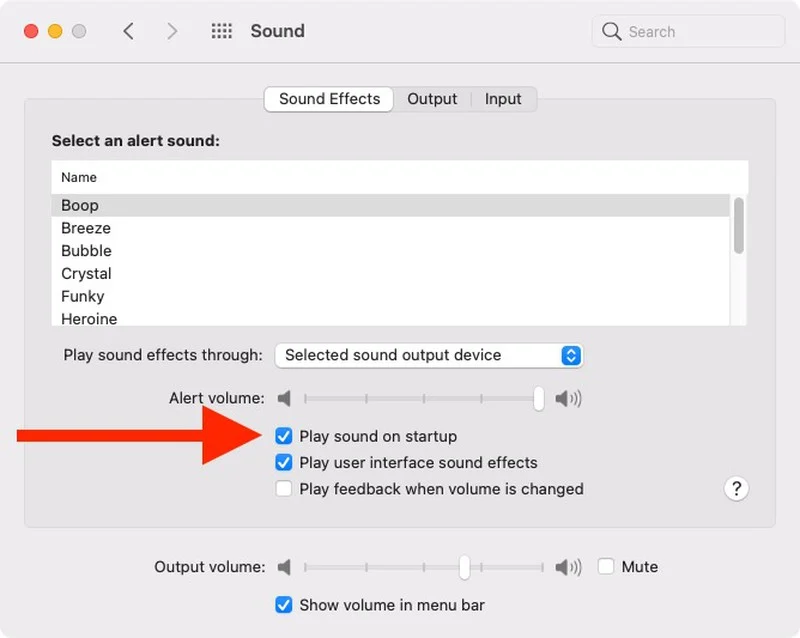Click the loud speaker icon beside Output volume
This screenshot has height=638, width=800.
click(x=568, y=567)
